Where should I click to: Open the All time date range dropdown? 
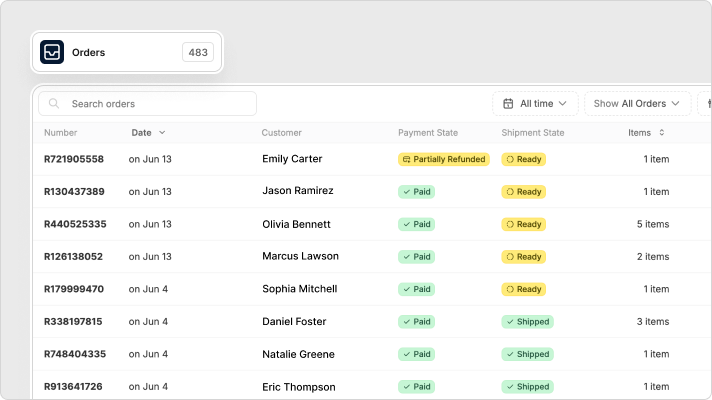535,104
